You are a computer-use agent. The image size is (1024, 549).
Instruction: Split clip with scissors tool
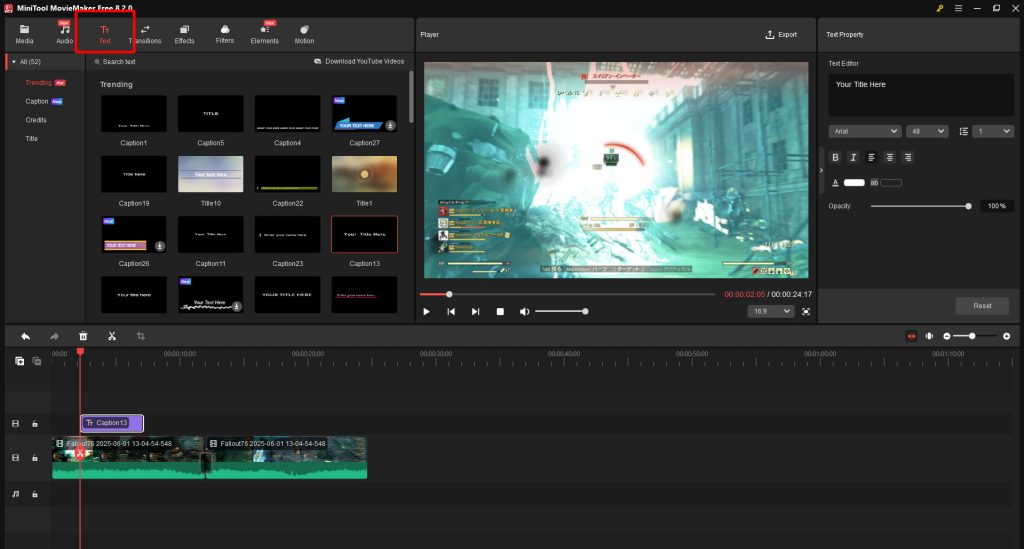point(112,336)
